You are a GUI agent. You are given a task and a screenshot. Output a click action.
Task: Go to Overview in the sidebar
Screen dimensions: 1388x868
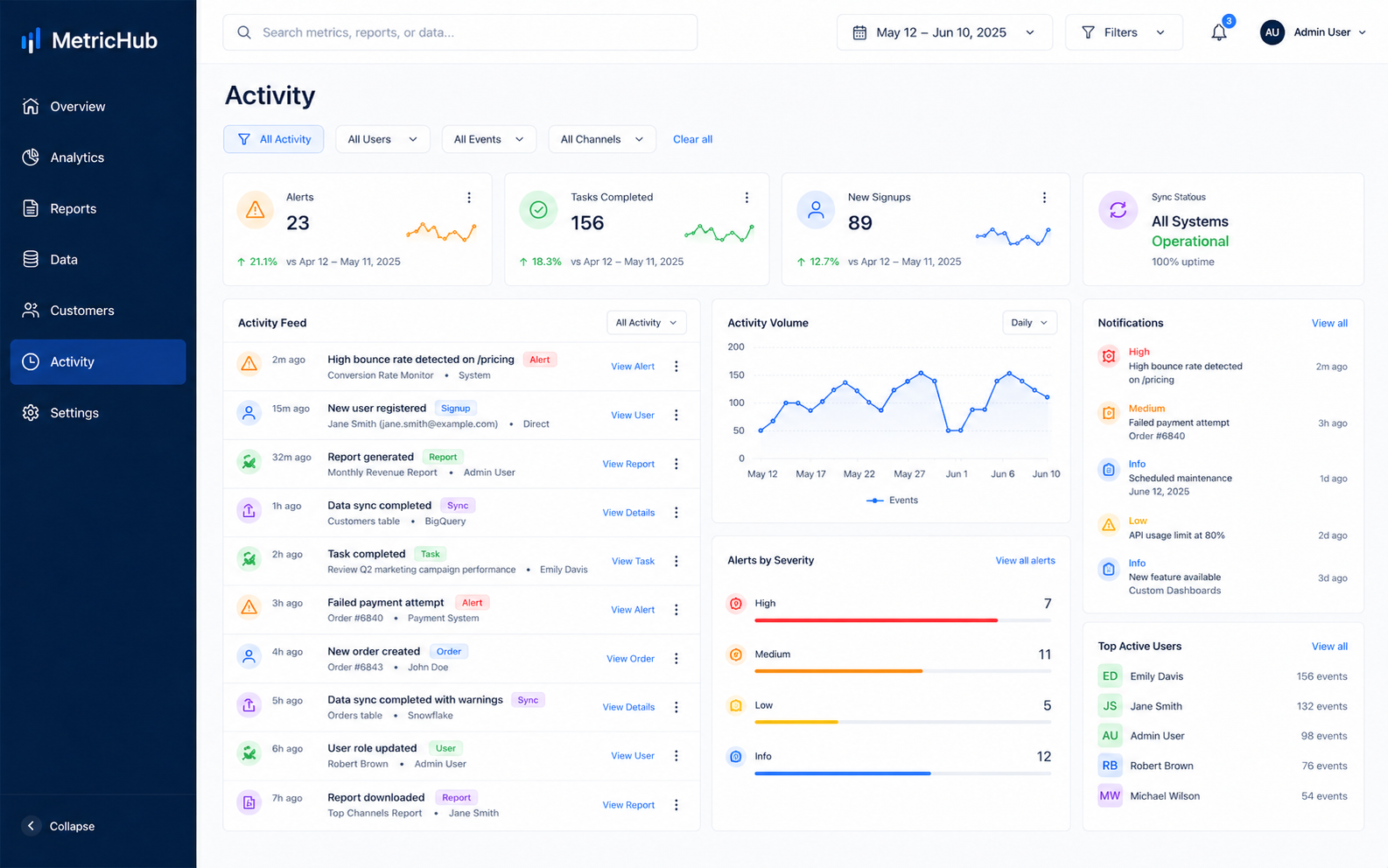tap(98, 107)
